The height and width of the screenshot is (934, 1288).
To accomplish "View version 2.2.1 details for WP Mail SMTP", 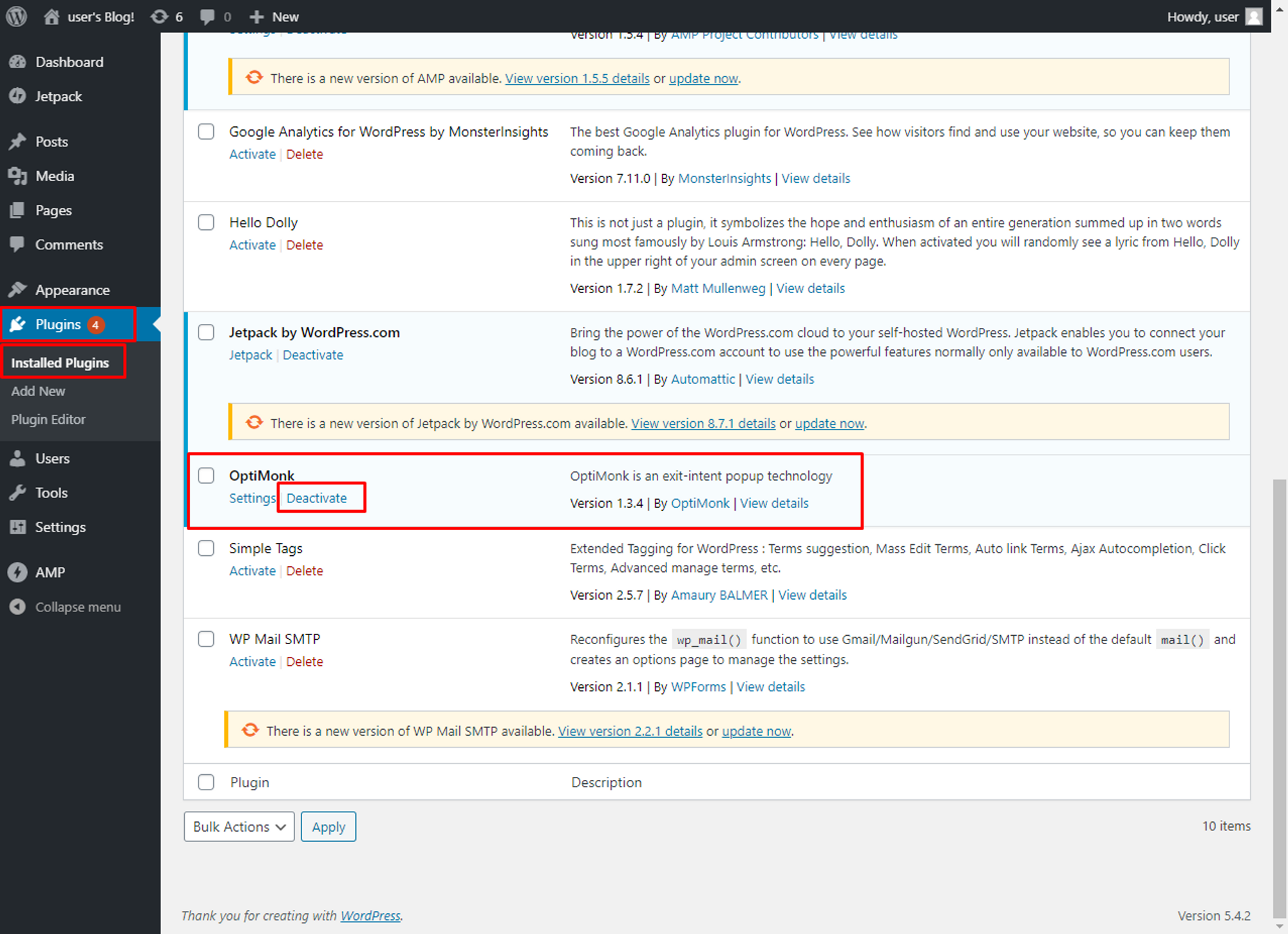I will tap(630, 731).
